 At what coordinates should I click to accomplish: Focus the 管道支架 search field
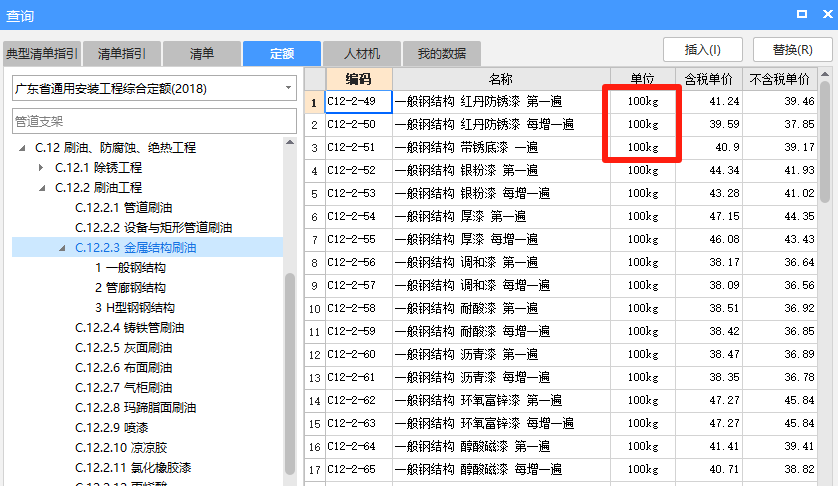point(154,121)
